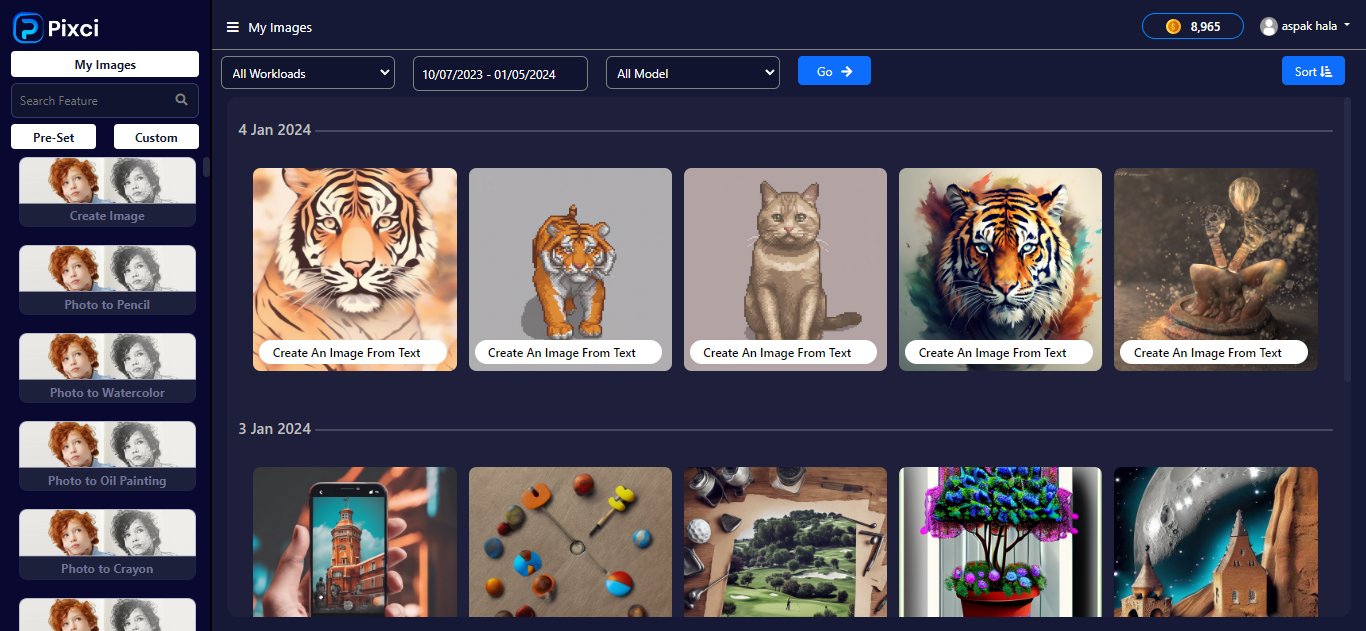Select the Photo to Pencil preset
Screen dimensions: 1366x631
107,280
